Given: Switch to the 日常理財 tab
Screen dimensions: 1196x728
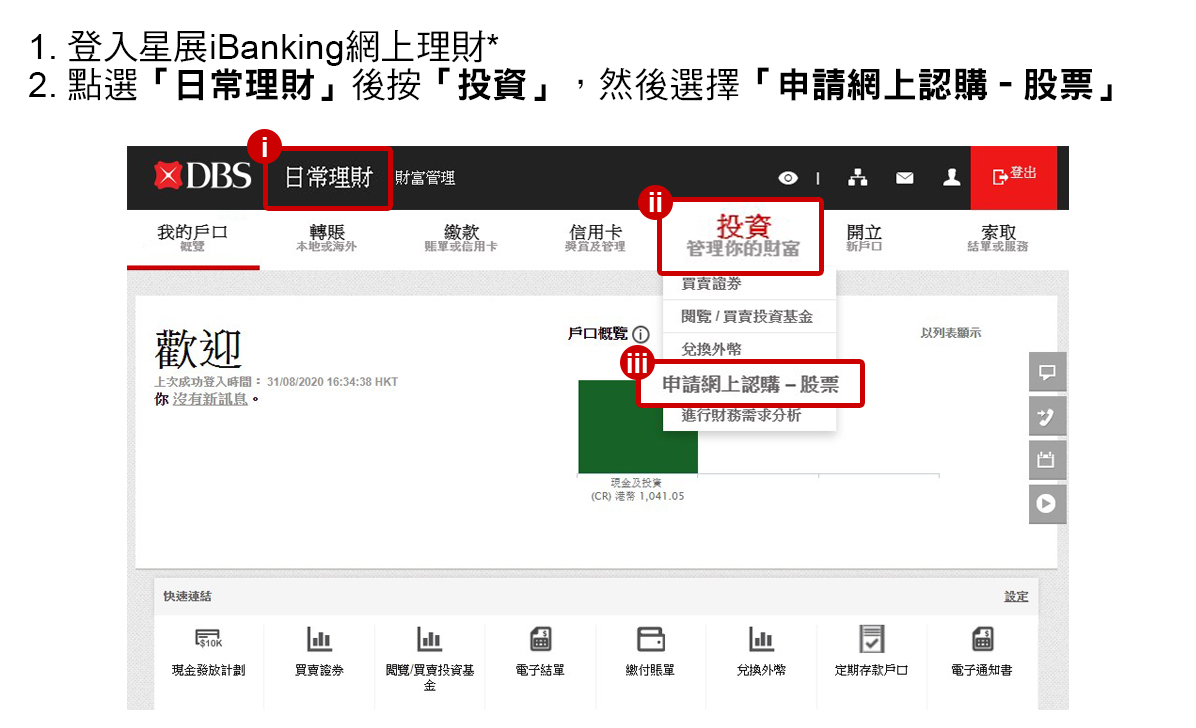Looking at the screenshot, I should 328,178.
